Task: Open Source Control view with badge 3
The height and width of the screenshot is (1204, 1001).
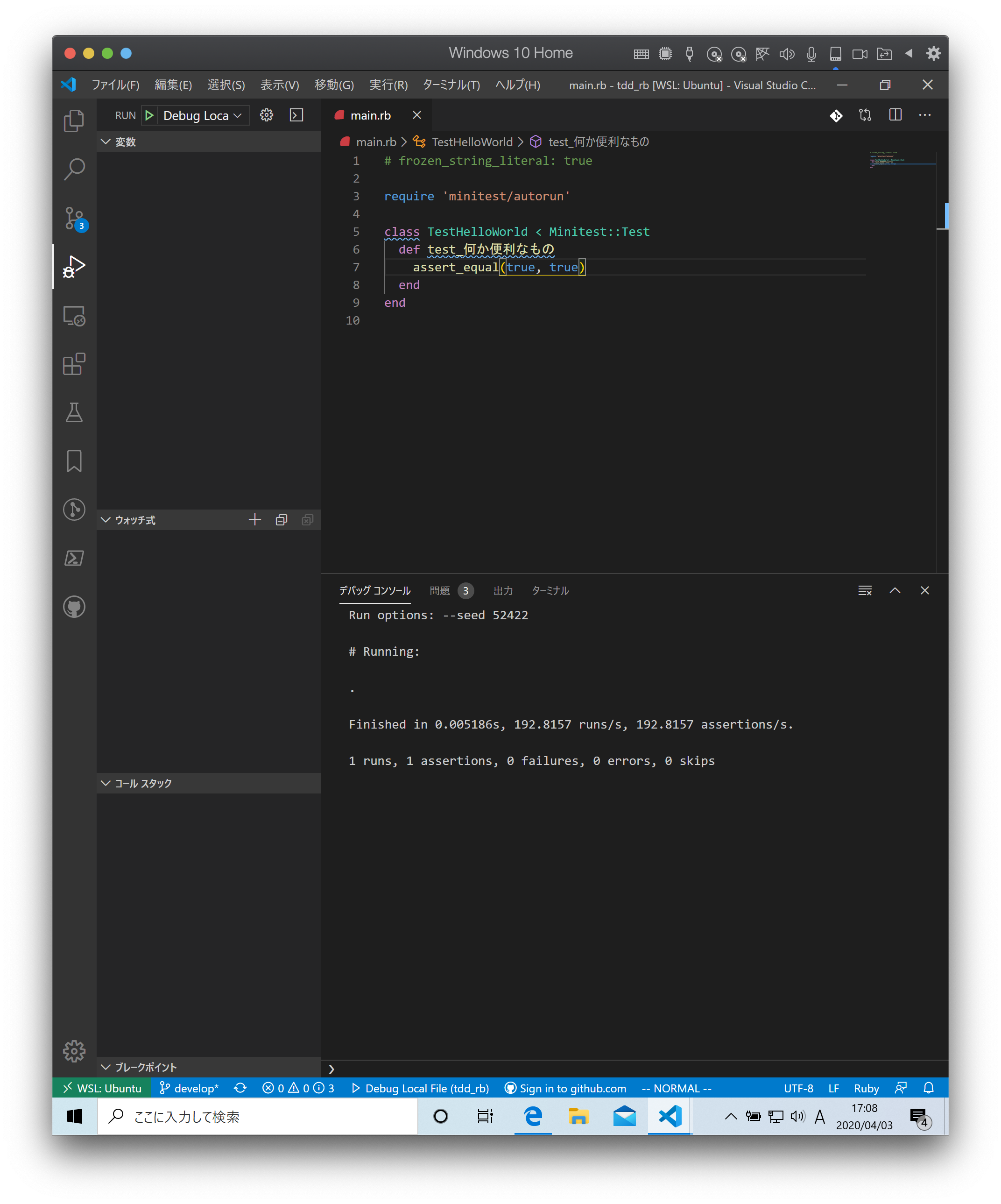Action: click(x=74, y=218)
